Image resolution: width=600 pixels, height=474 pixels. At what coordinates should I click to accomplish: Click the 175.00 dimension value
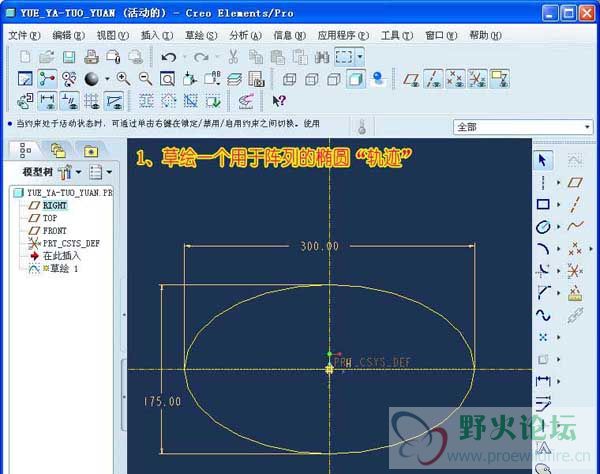[x=162, y=401]
